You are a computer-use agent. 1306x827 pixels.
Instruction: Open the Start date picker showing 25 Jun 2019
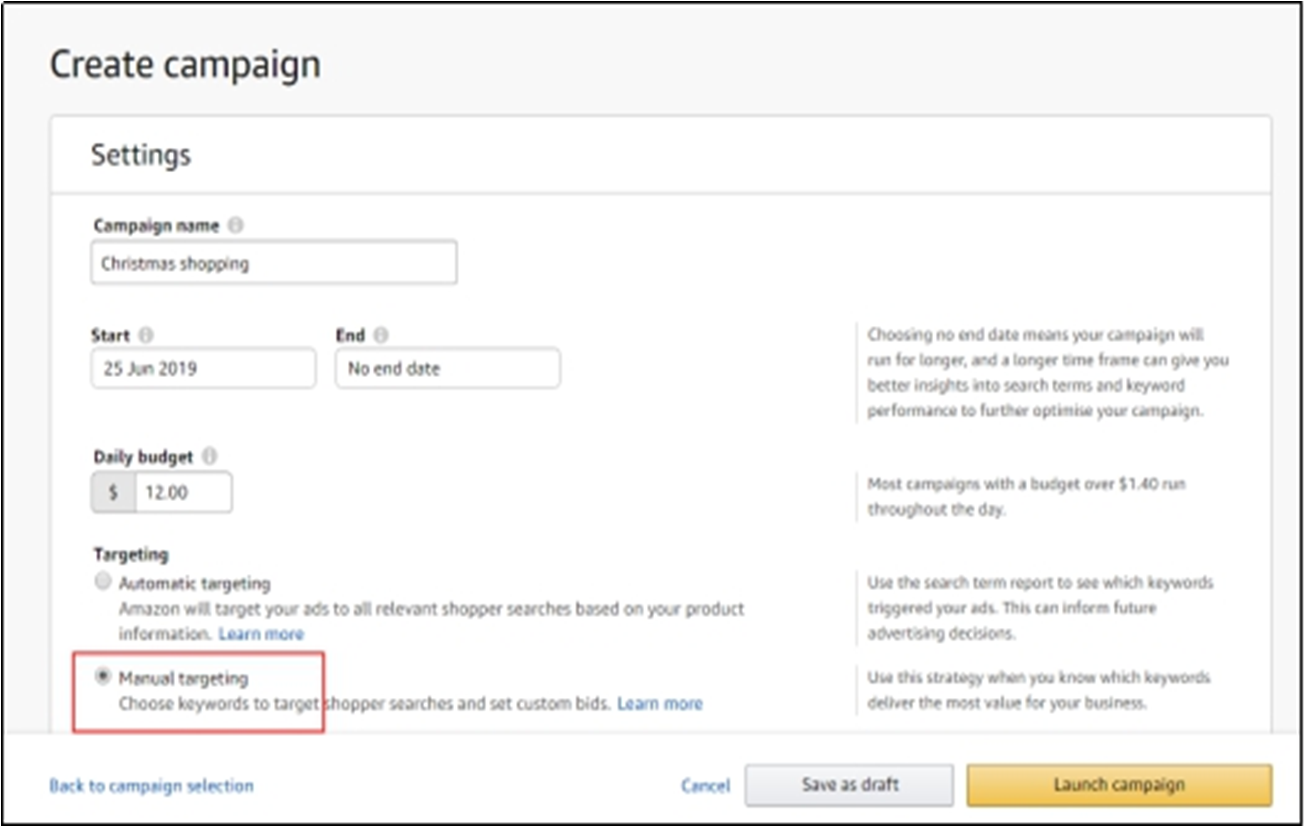click(203, 369)
